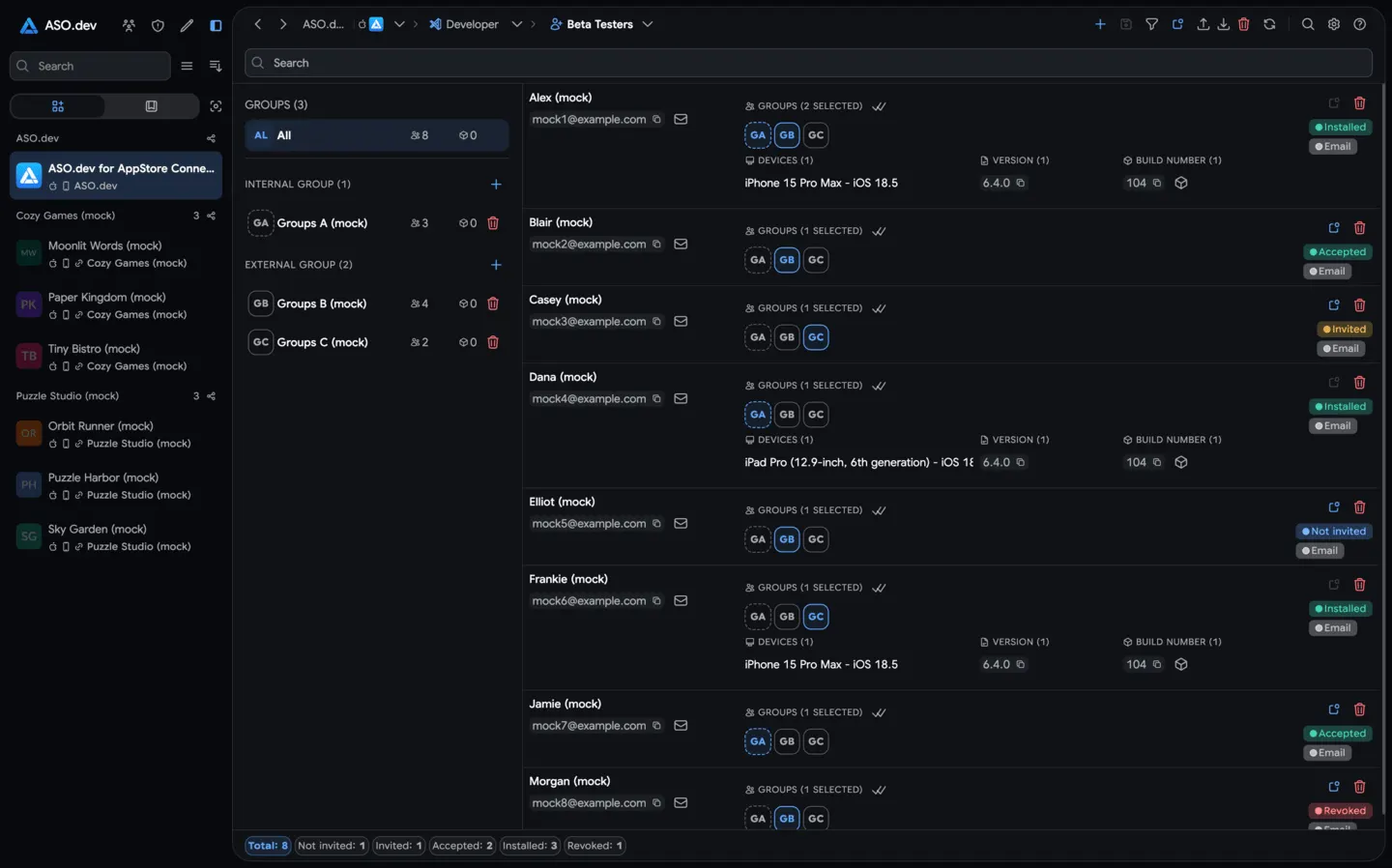Send email to Blair (mock) envelope icon
Image resolution: width=1392 pixels, height=868 pixels.
[681, 245]
